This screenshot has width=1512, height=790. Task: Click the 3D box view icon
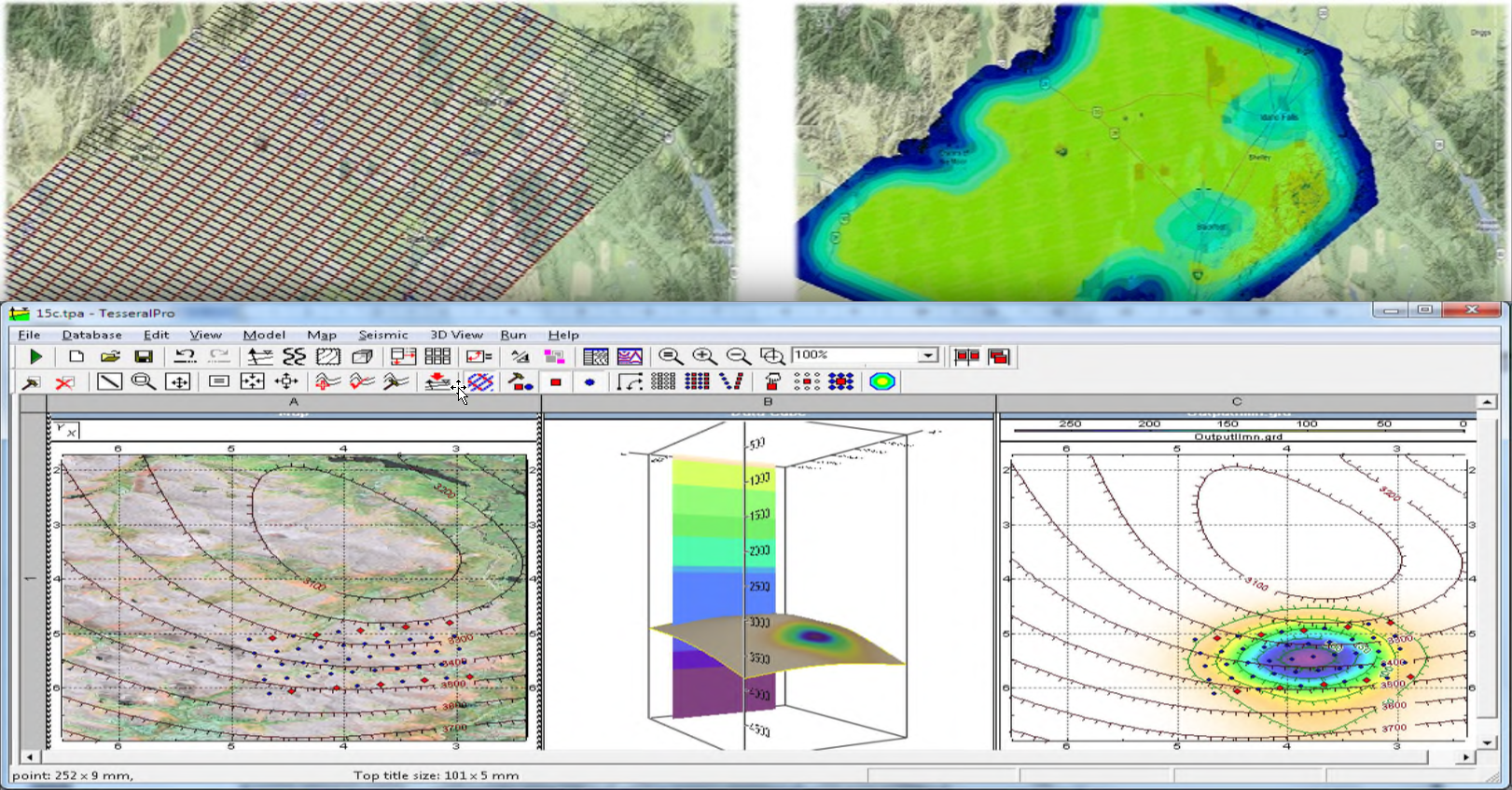click(362, 356)
